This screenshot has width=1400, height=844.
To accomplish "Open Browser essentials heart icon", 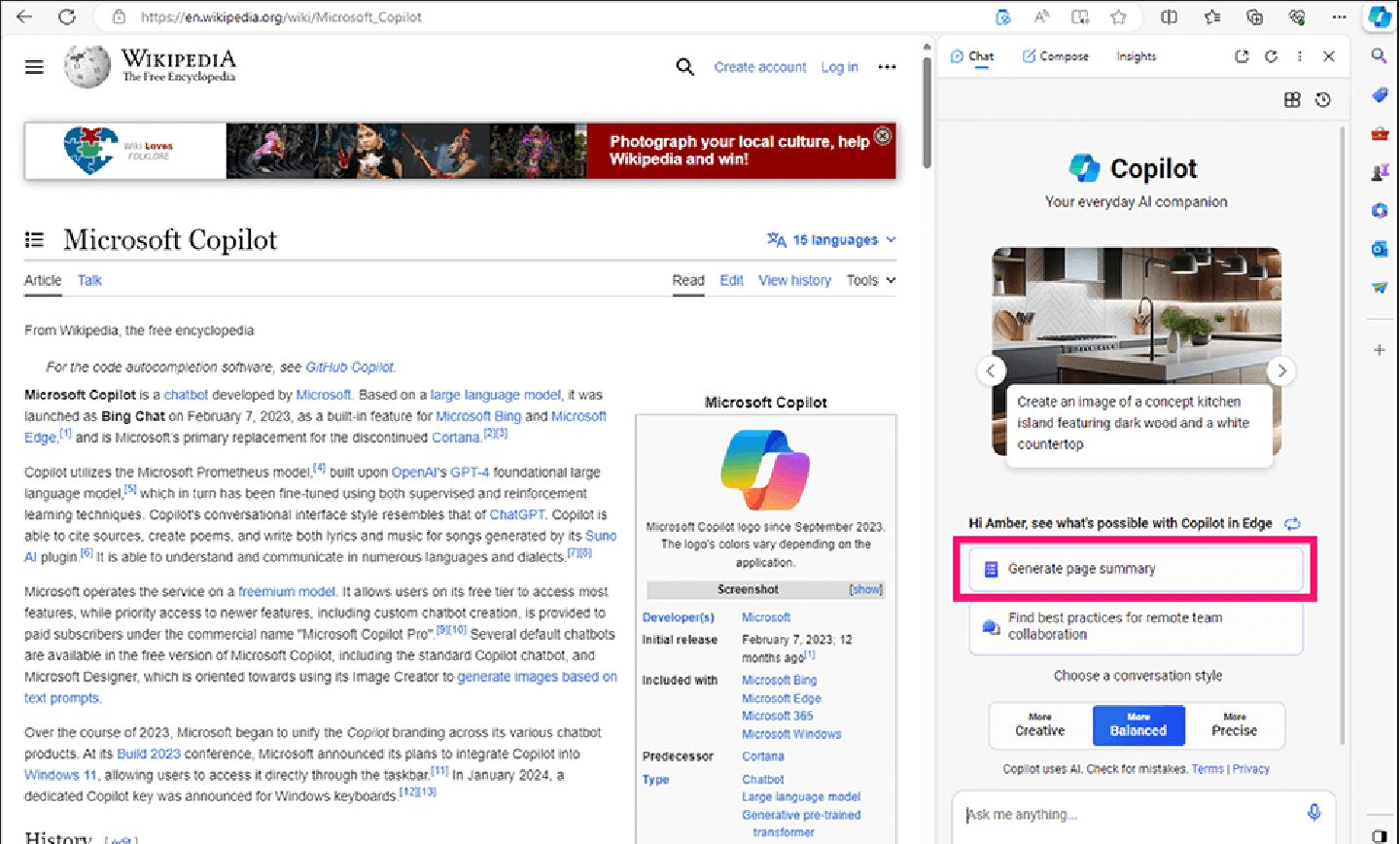I will (1296, 17).
